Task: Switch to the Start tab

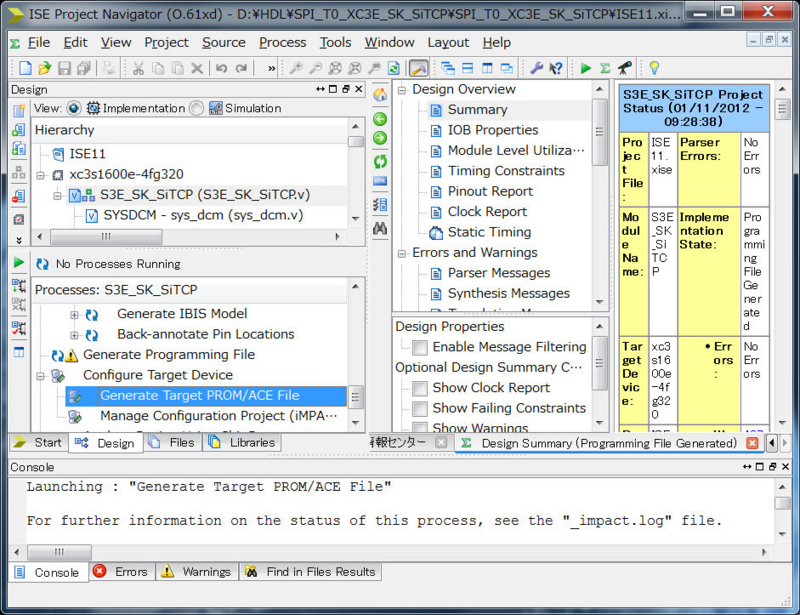Action: 37,442
